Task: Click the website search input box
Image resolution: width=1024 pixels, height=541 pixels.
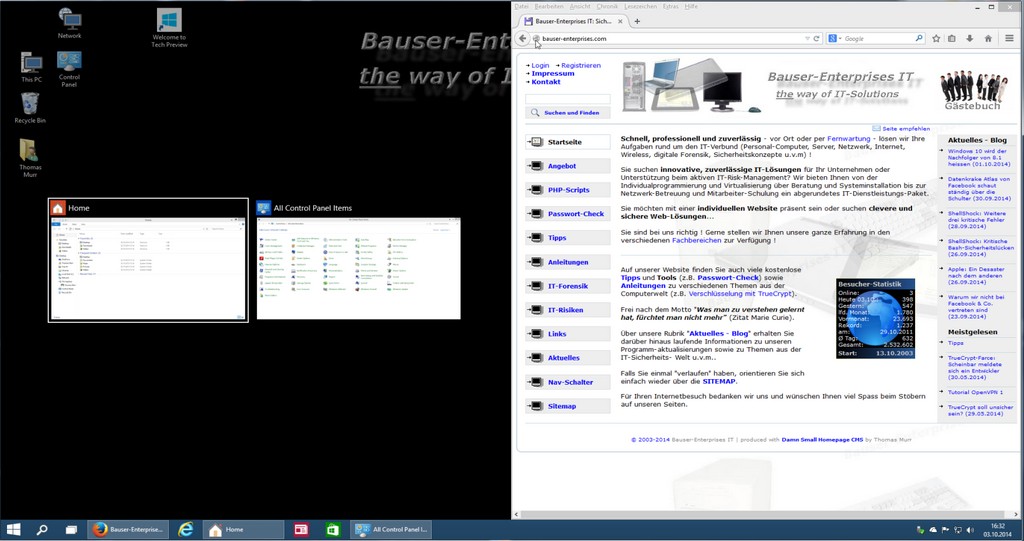Action: [x=568, y=99]
